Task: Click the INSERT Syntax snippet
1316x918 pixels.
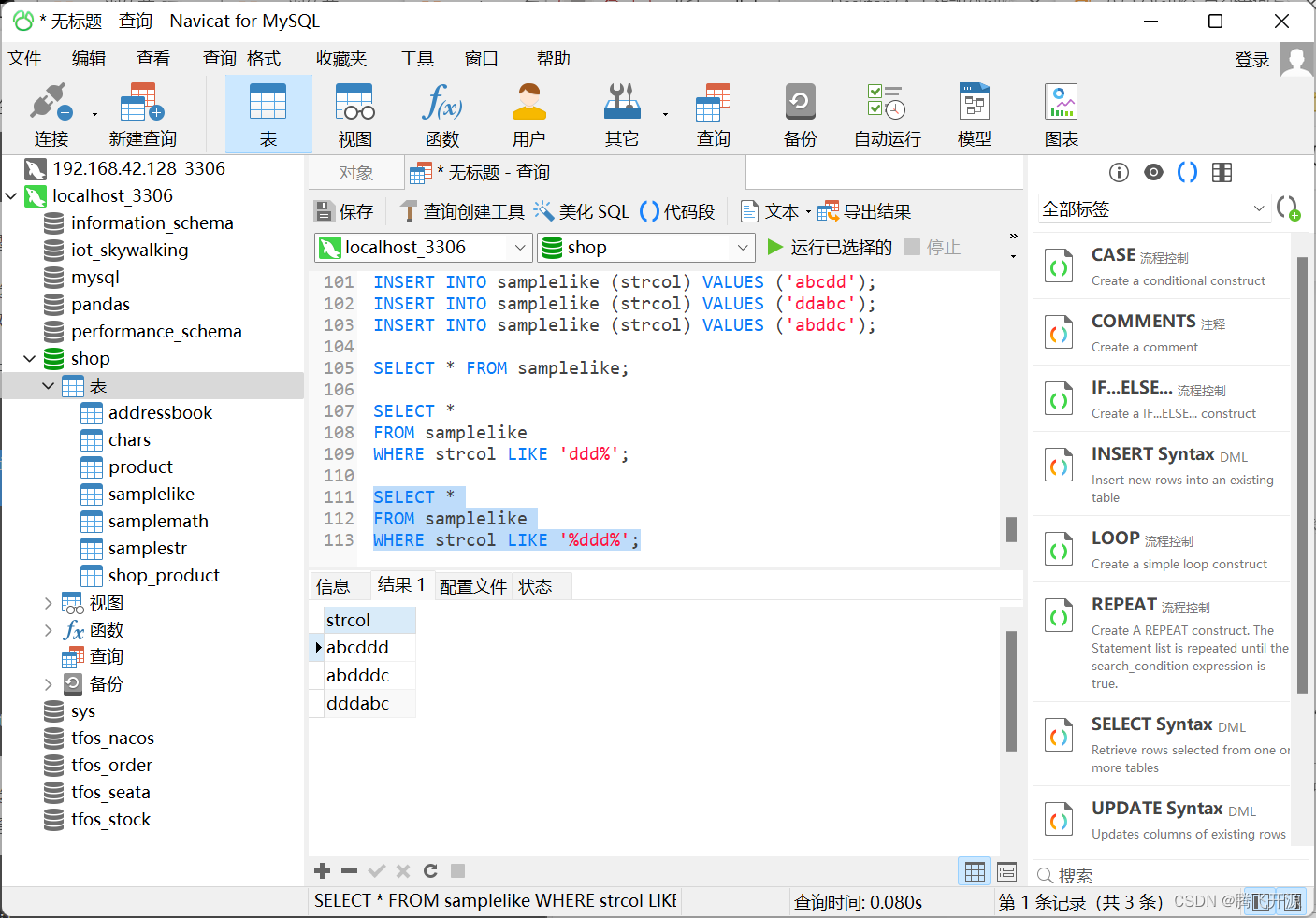Action: point(1163,474)
